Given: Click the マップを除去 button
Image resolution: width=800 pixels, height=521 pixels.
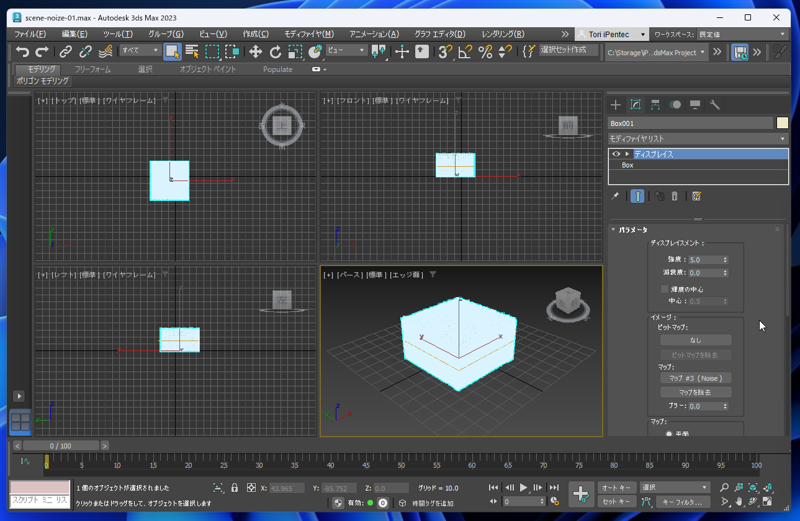Looking at the screenshot, I should [x=695, y=392].
